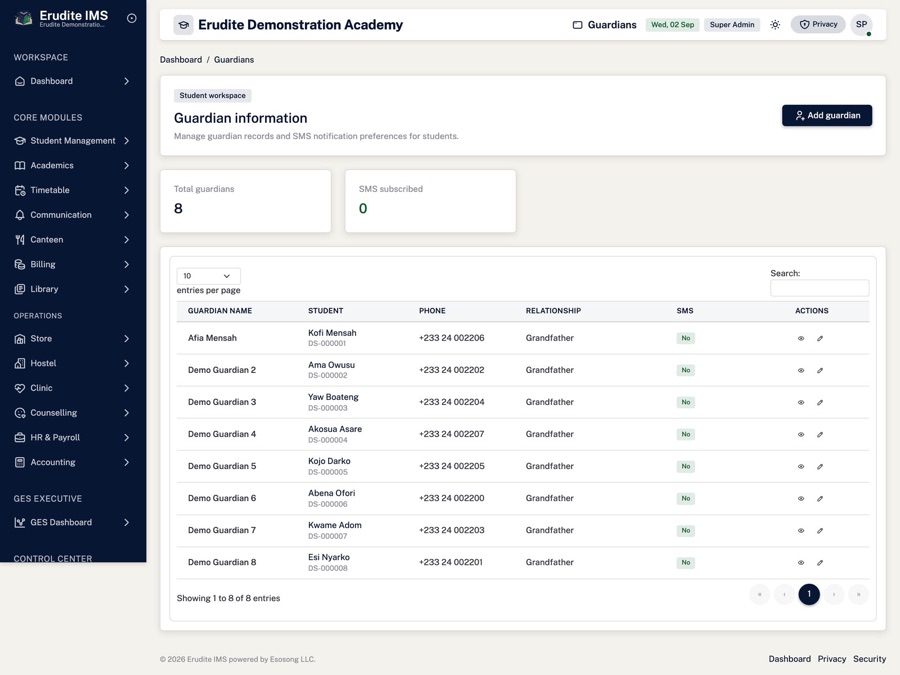
Task: View Afia Mensah guardian details eye icon
Action: pyautogui.click(x=801, y=338)
